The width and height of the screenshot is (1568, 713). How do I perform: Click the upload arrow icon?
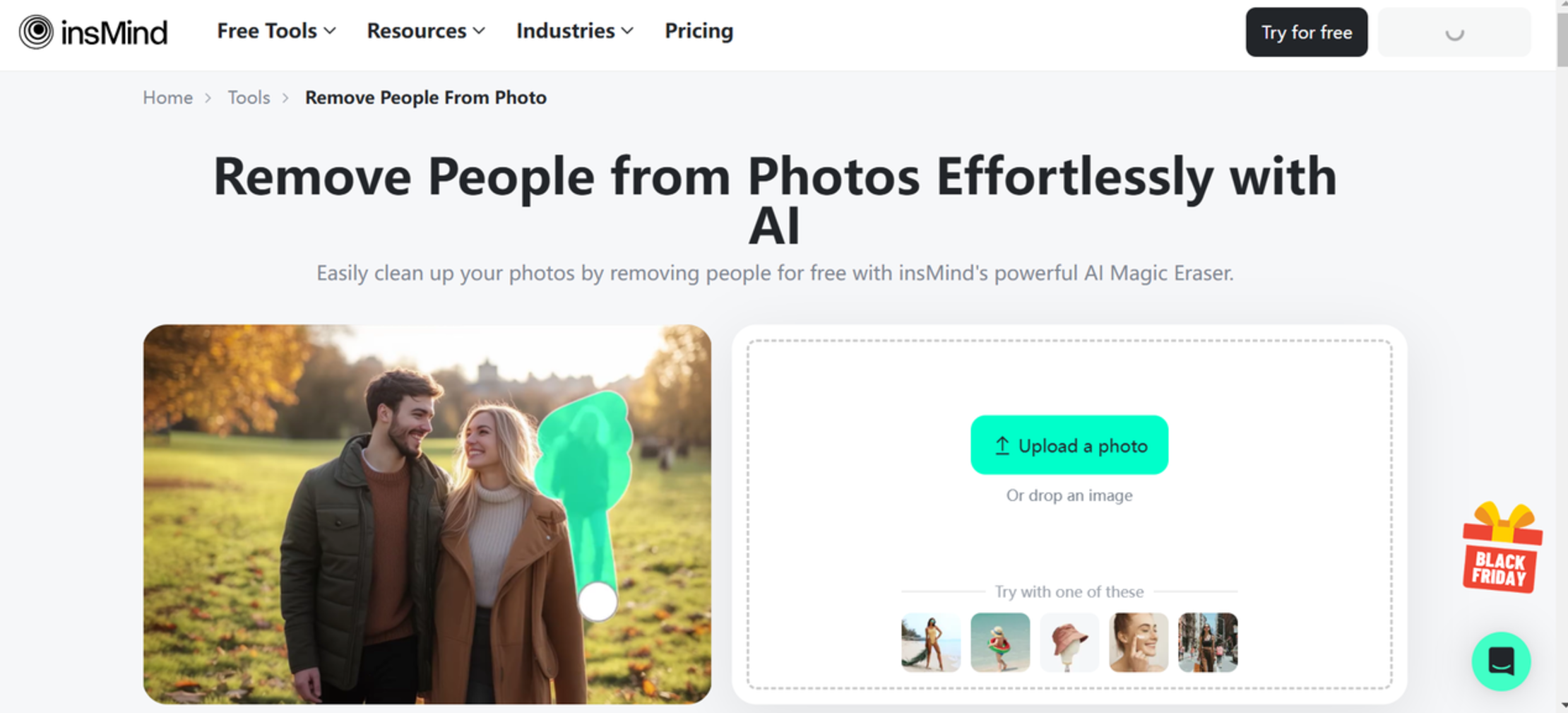[x=1002, y=446]
